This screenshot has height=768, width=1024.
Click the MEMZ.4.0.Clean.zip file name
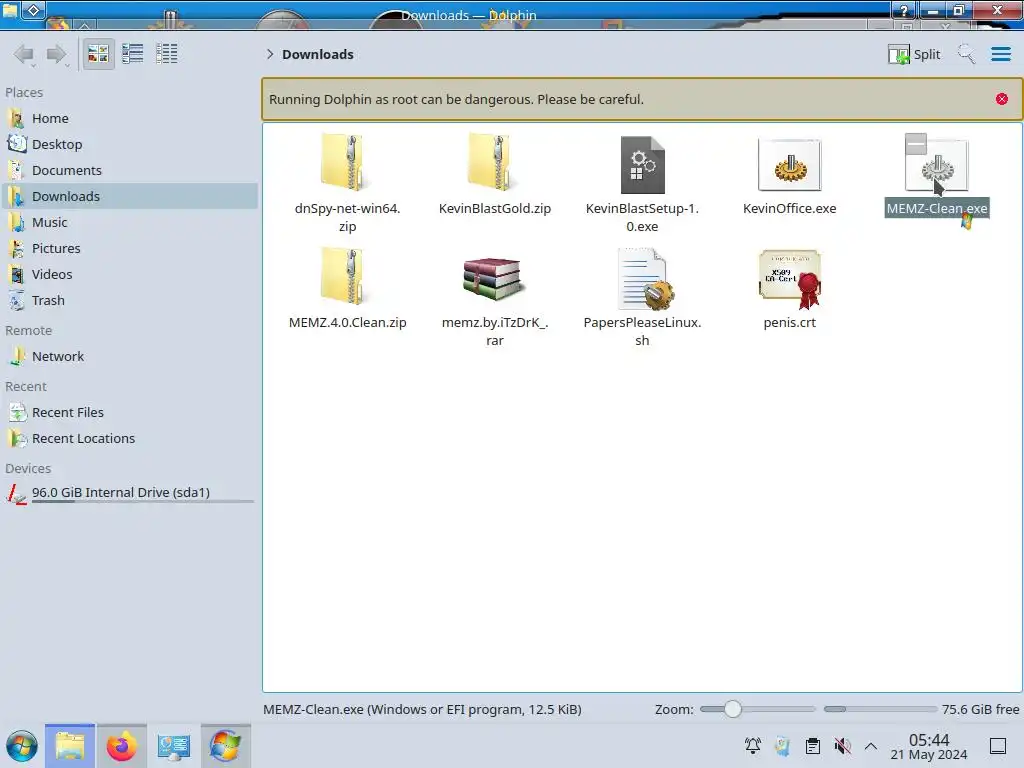click(x=347, y=323)
